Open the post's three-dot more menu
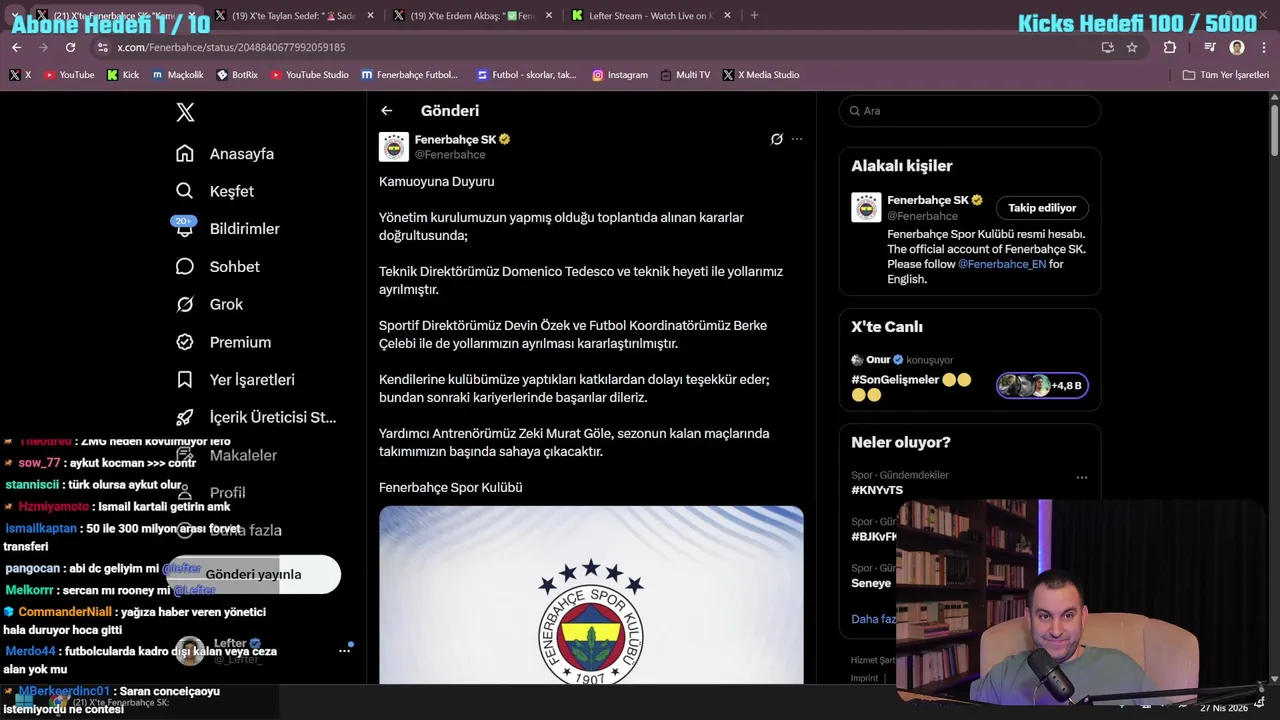This screenshot has height=720, width=1280. [x=797, y=139]
